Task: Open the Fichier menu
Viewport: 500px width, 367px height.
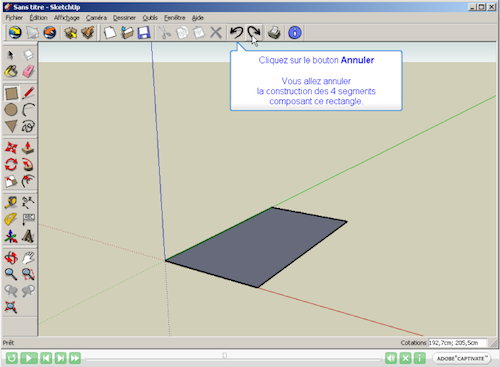Action: click(14, 18)
